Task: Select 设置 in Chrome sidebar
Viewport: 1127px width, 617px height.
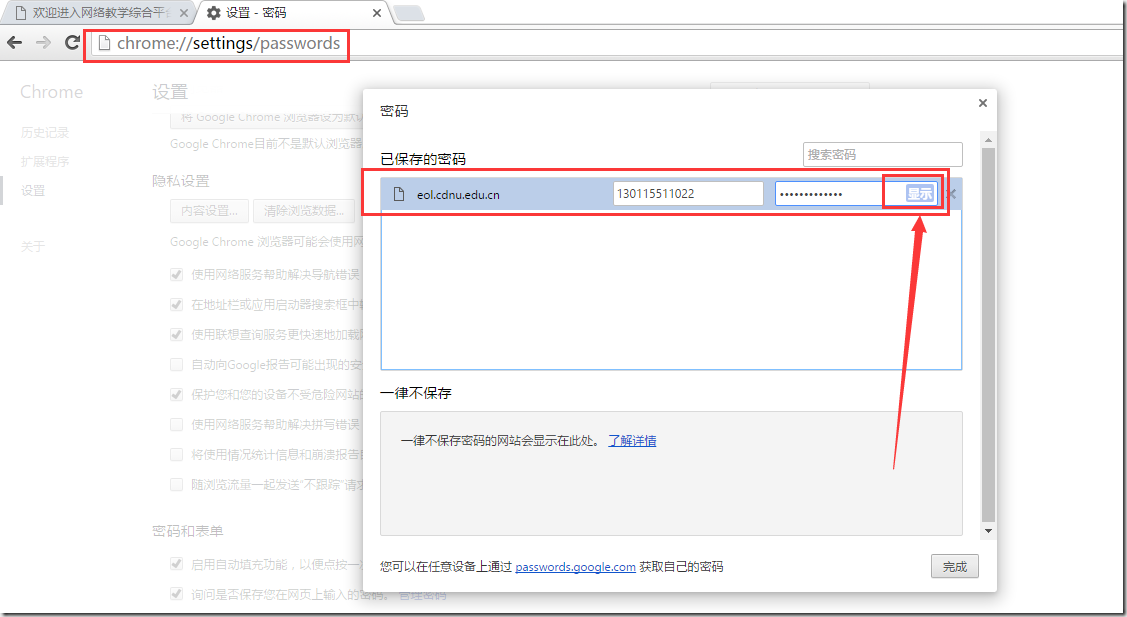Action: (x=33, y=191)
